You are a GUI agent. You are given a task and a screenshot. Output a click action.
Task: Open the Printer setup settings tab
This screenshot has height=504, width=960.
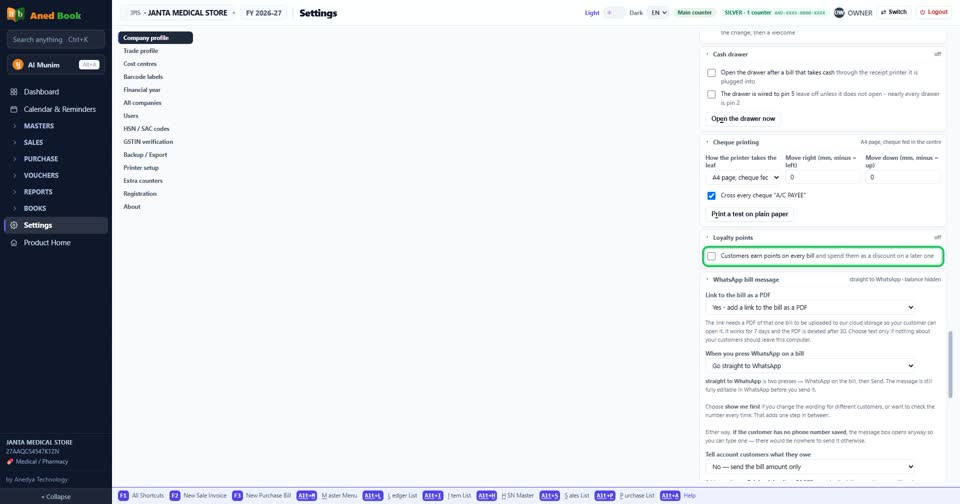pos(141,168)
